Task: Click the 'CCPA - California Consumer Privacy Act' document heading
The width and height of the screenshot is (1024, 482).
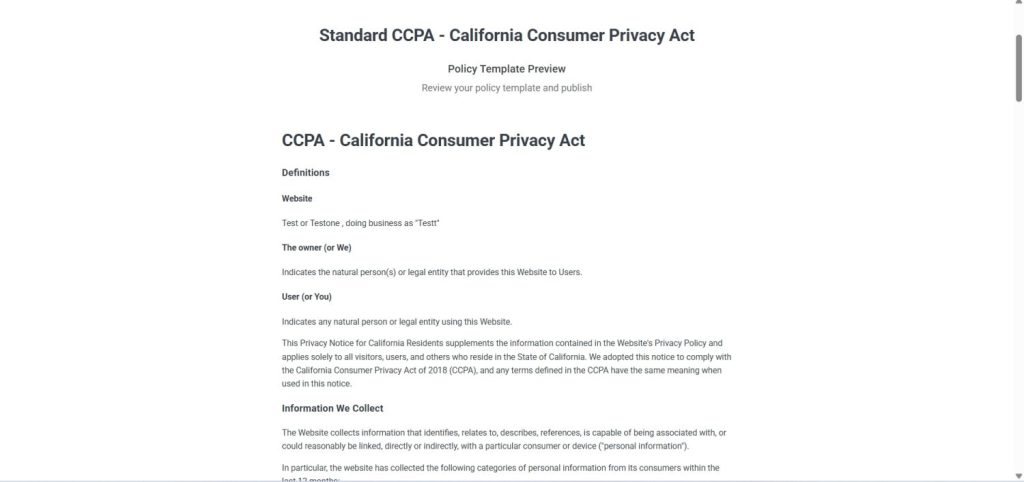Action: point(433,140)
